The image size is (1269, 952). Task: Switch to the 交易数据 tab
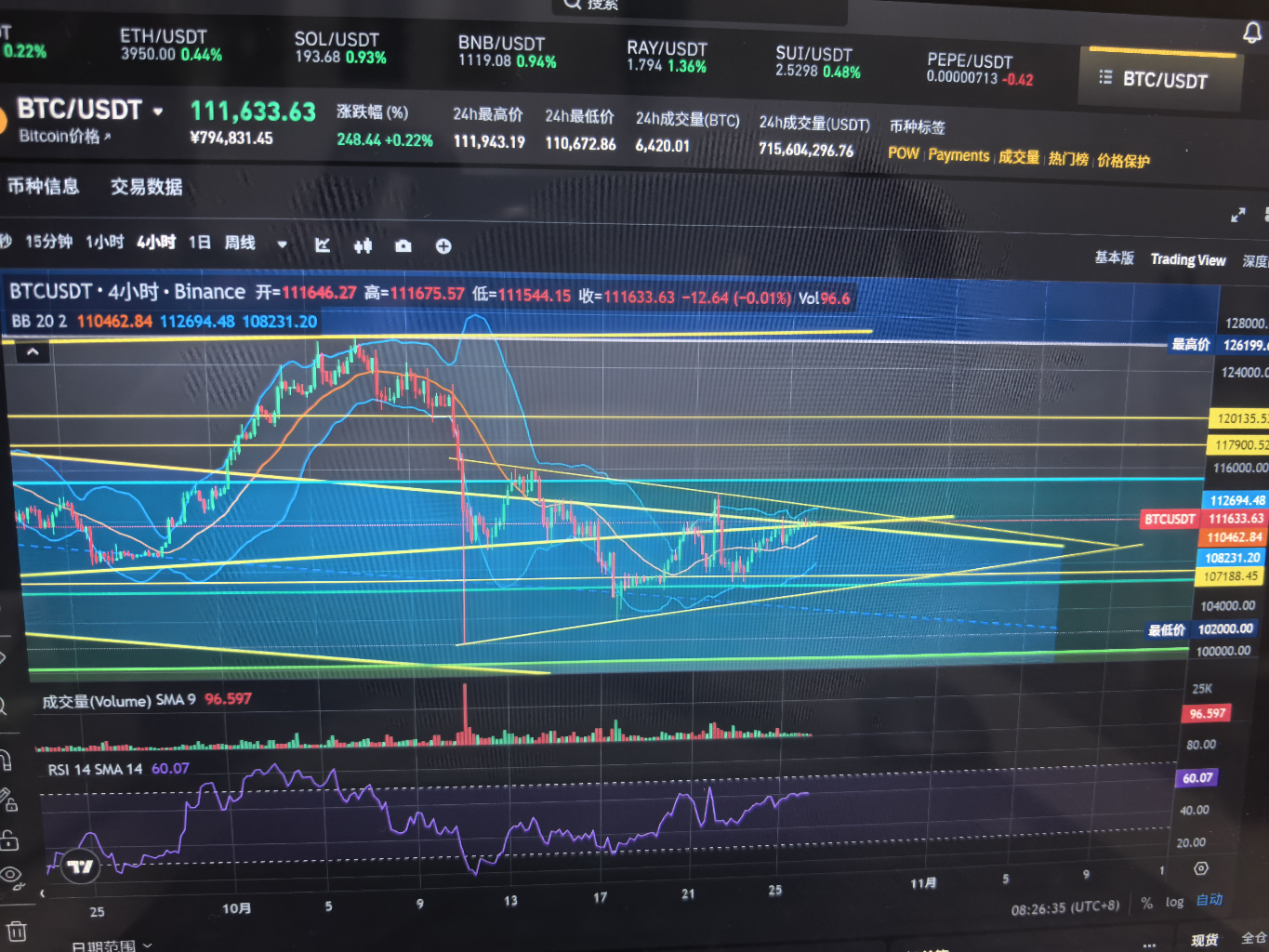pyautogui.click(x=146, y=187)
